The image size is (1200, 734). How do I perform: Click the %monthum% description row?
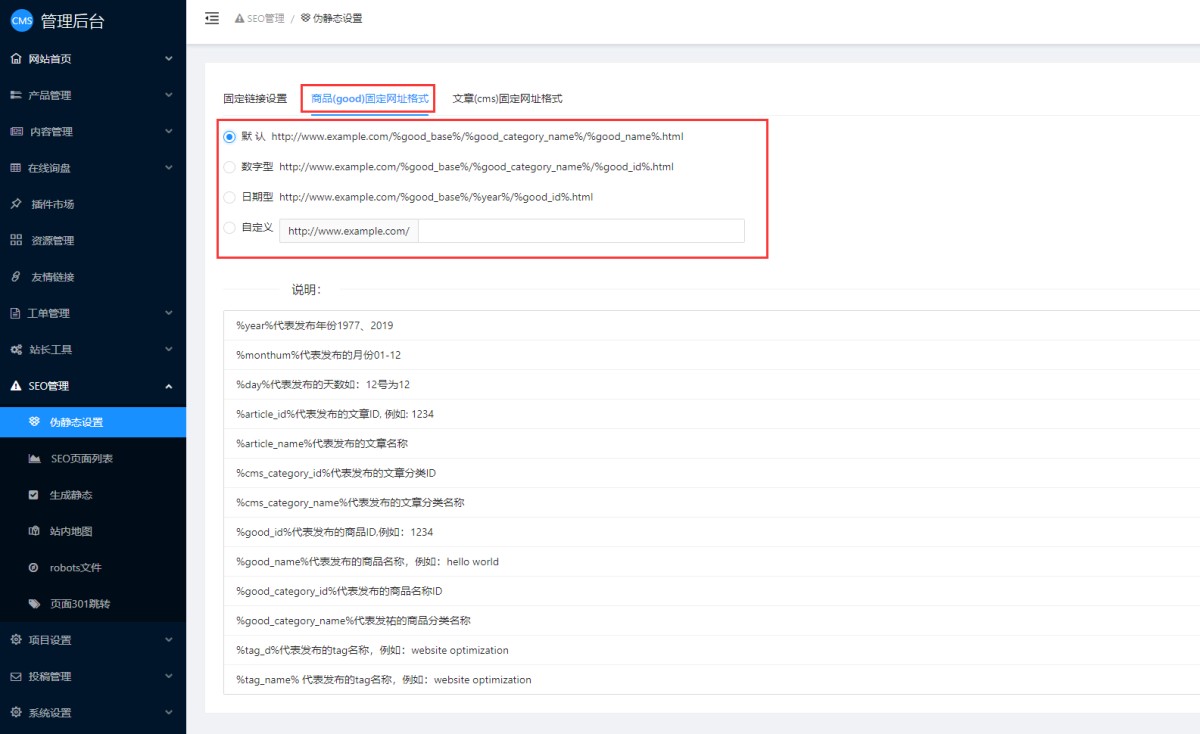(712, 355)
